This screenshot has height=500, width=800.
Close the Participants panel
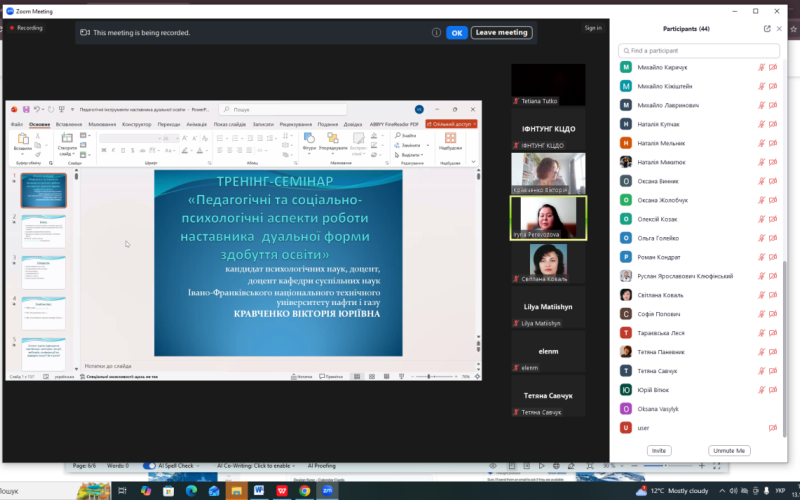click(x=779, y=29)
